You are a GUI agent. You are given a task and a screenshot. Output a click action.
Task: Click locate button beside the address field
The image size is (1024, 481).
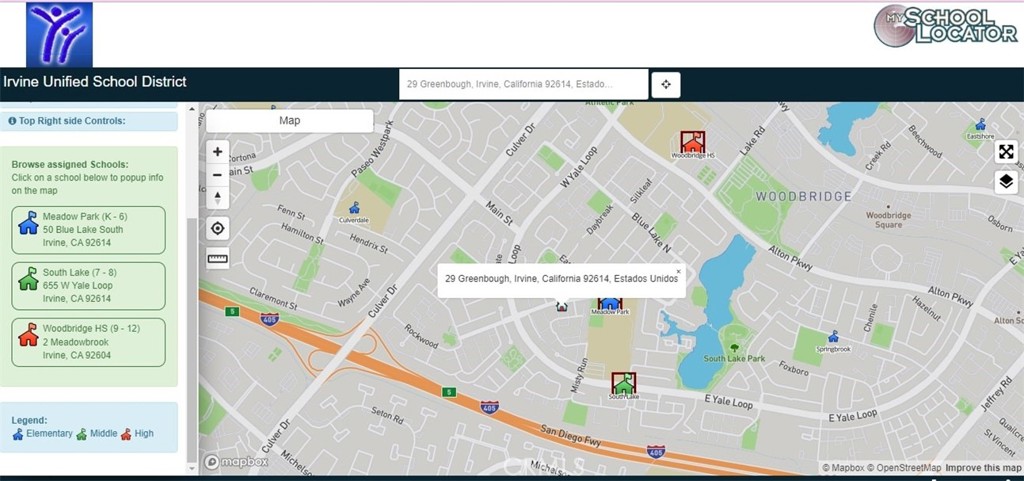pos(666,85)
